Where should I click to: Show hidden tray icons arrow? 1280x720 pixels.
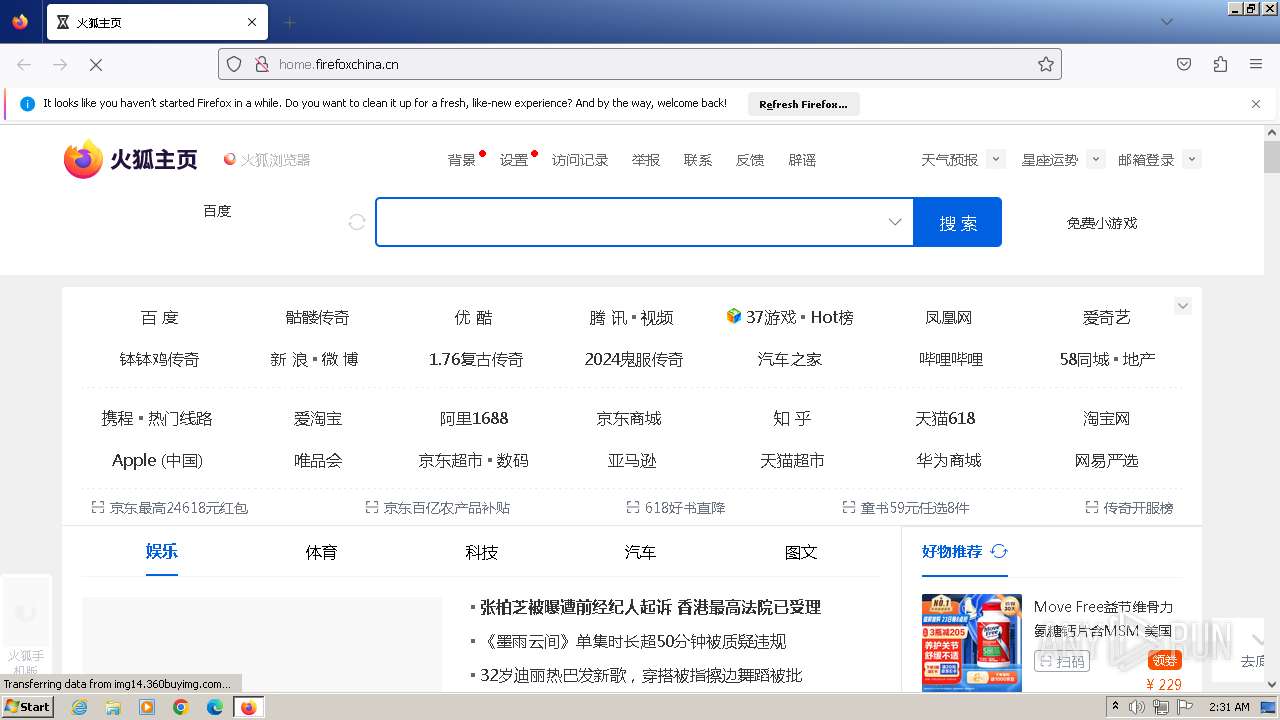(x=1115, y=706)
